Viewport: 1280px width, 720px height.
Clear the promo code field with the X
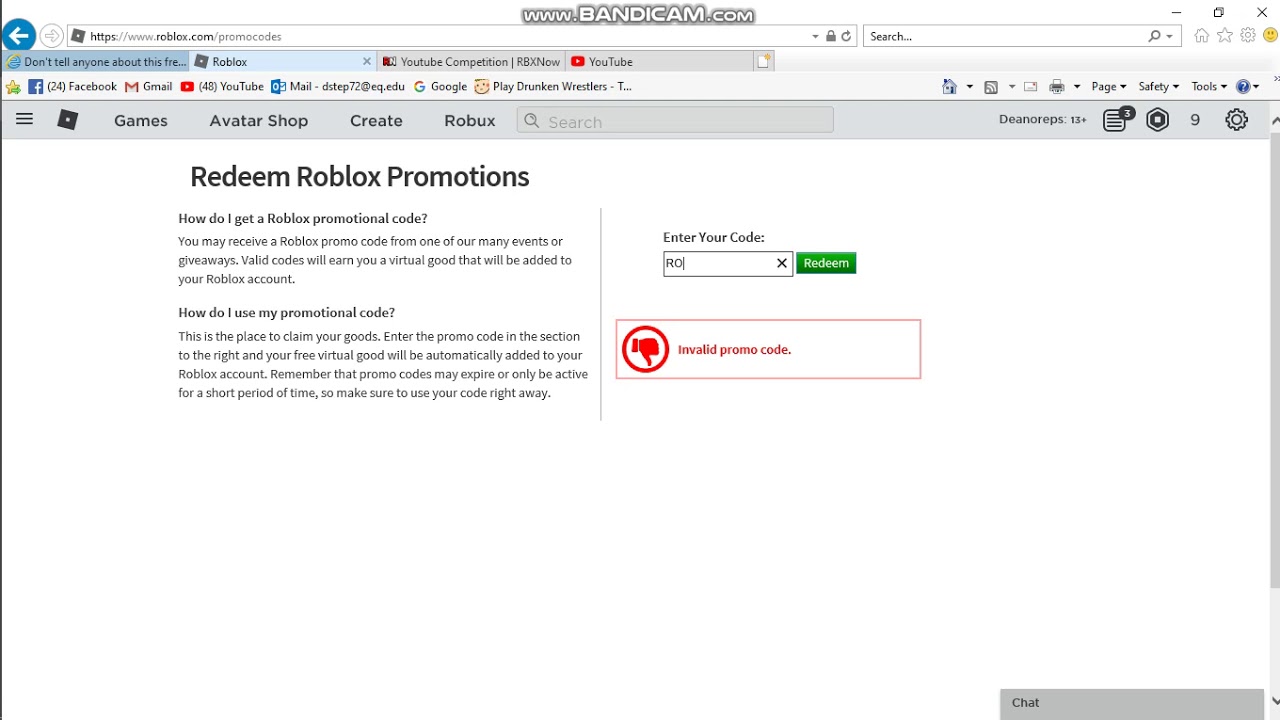click(x=782, y=263)
